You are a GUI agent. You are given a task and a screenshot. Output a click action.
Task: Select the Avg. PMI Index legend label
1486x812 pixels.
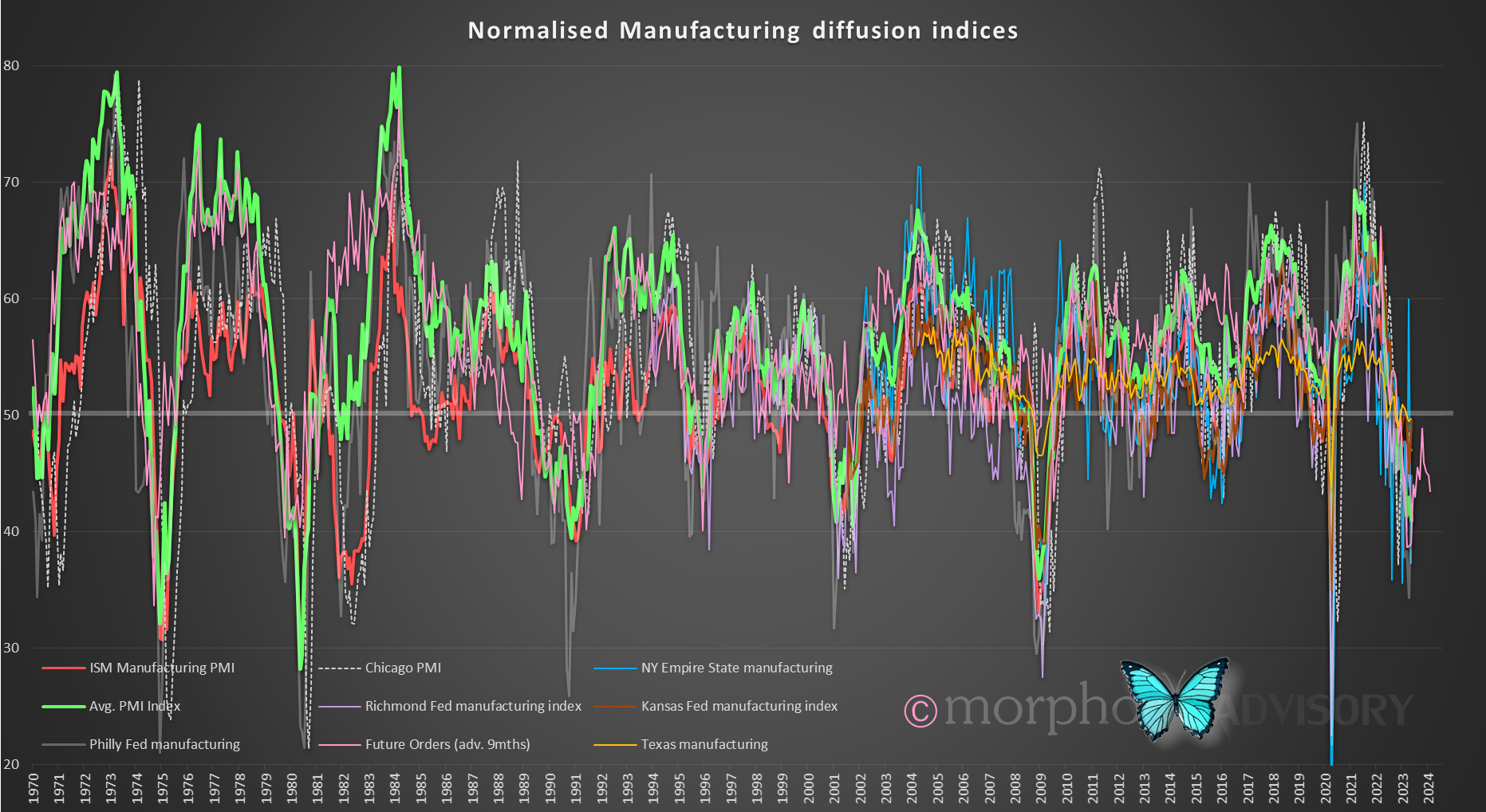135,706
